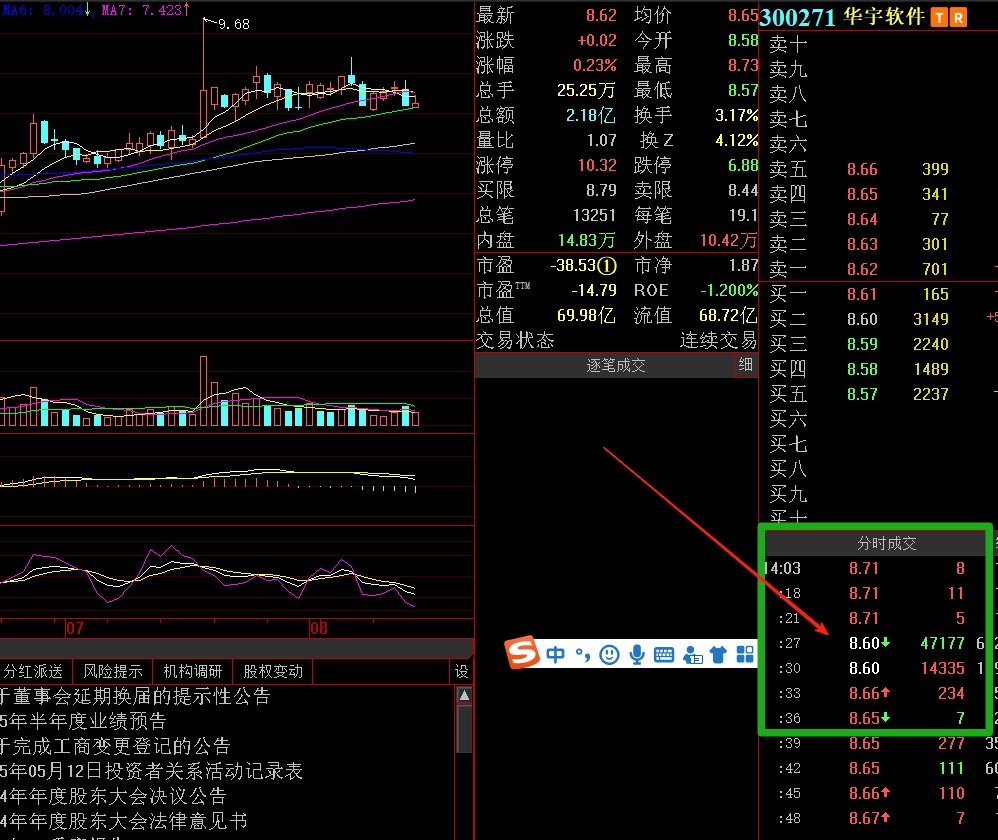The width and height of the screenshot is (998, 840).
Task: Click the 07 month marker on time axis
Action: (74, 629)
